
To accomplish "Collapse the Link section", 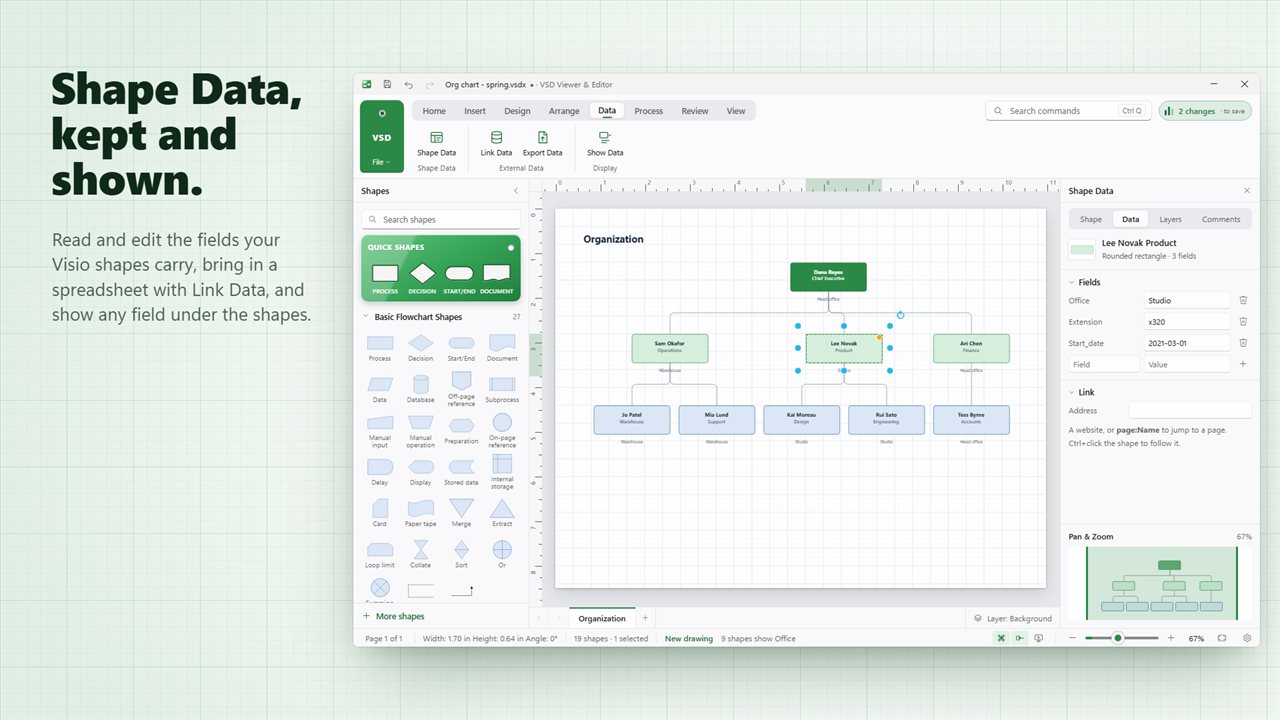I will click(x=1073, y=392).
